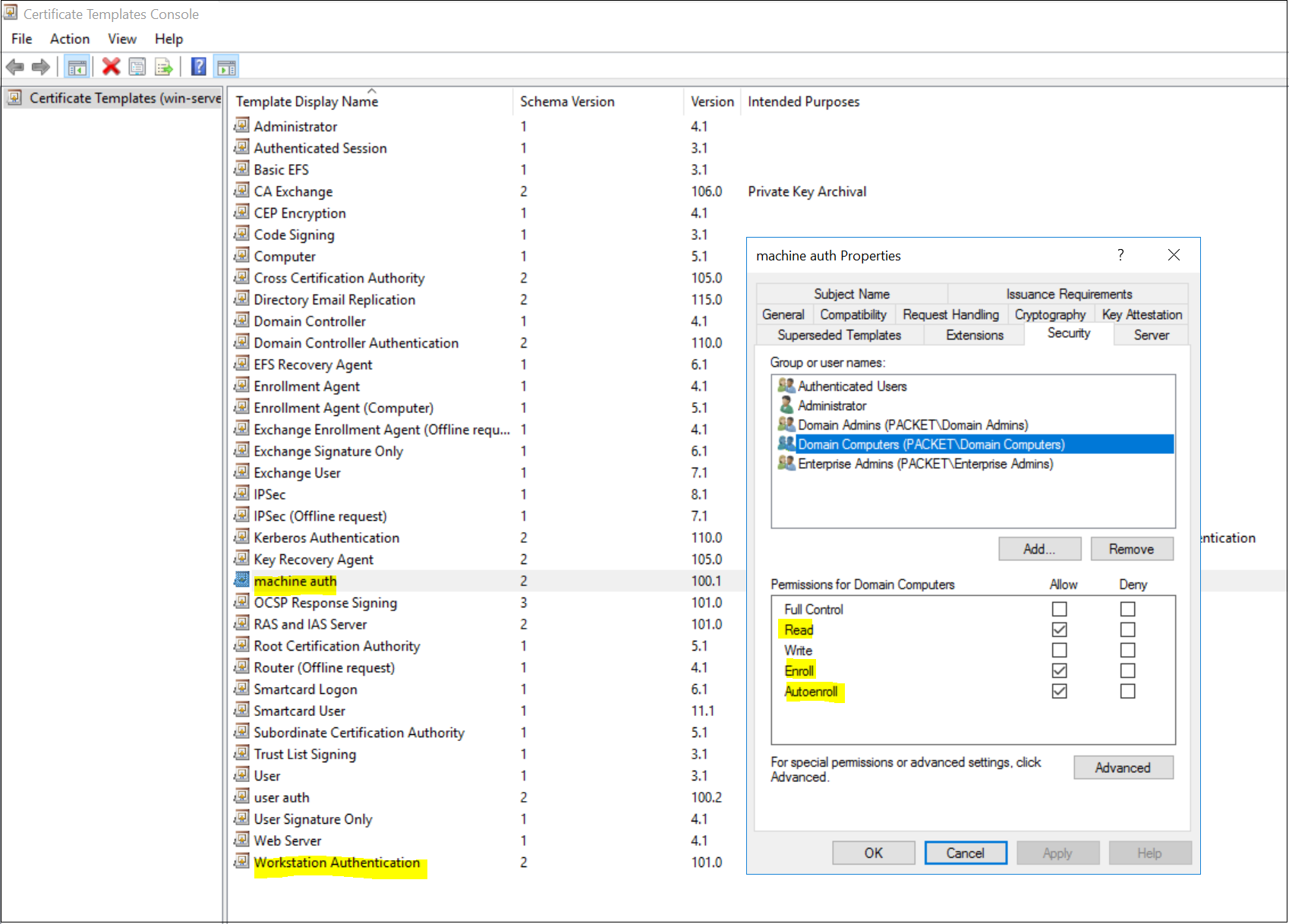Click the Add... button
Screen dimensions: 1289x924
point(1039,549)
